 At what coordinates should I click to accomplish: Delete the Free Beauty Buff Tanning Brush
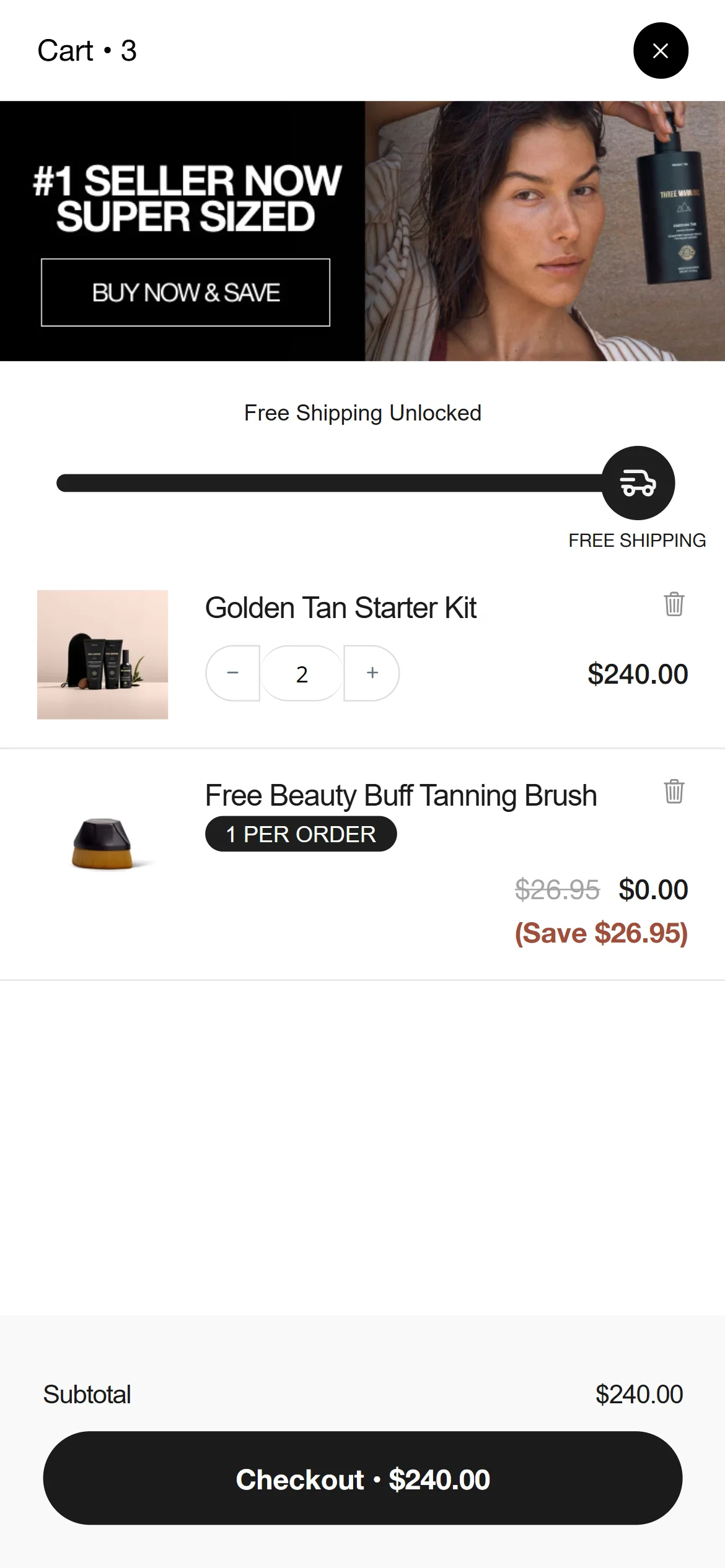tap(674, 791)
